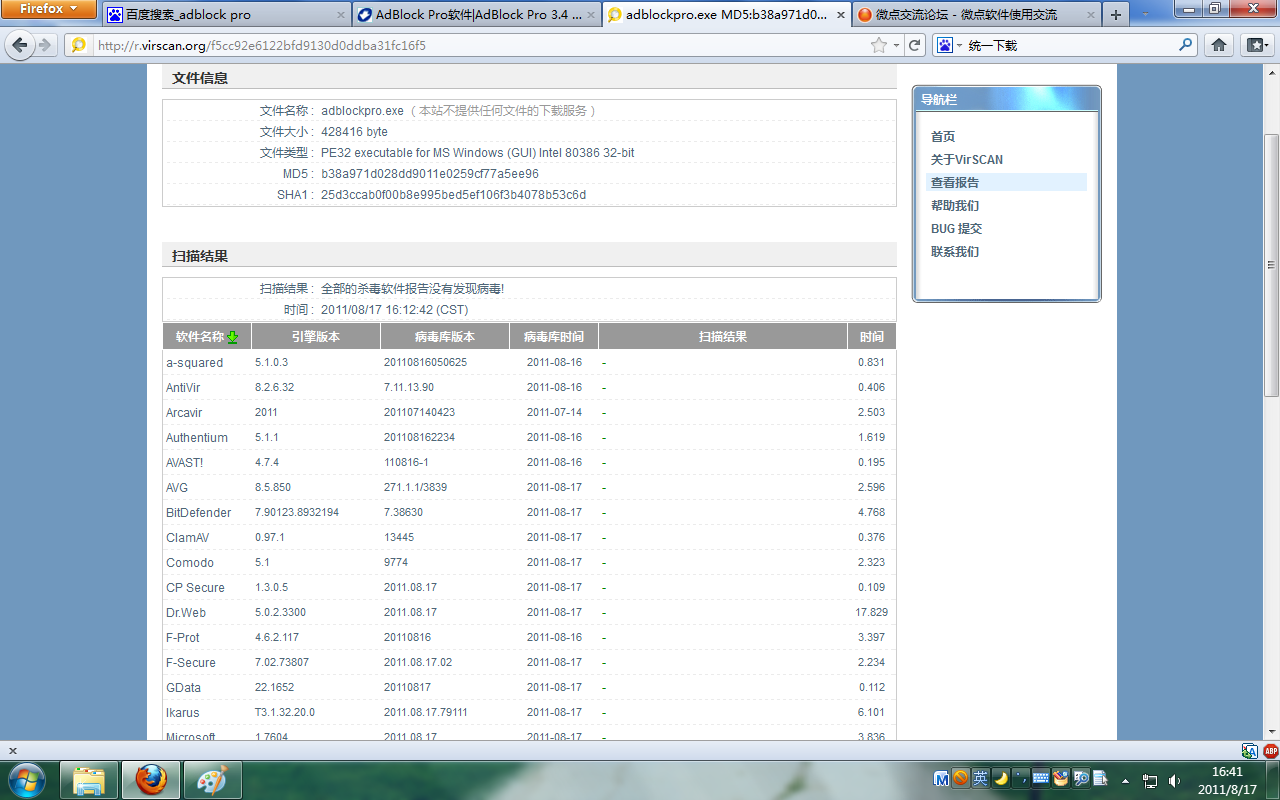Viewport: 1280px width, 800px height.
Task: Toggle the moon half-width indicator
Action: pyautogui.click(x=1000, y=778)
